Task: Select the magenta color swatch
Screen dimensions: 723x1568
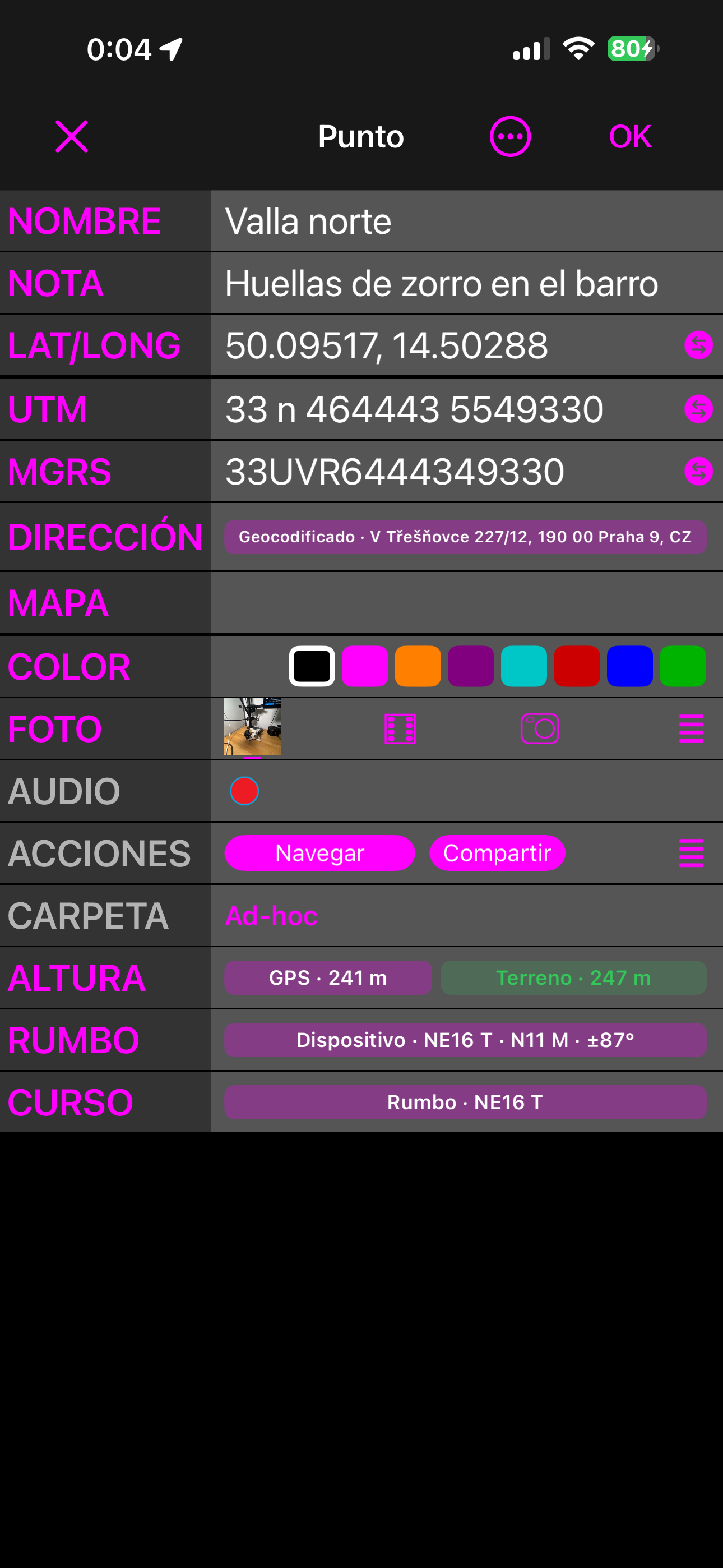Action: (x=365, y=667)
